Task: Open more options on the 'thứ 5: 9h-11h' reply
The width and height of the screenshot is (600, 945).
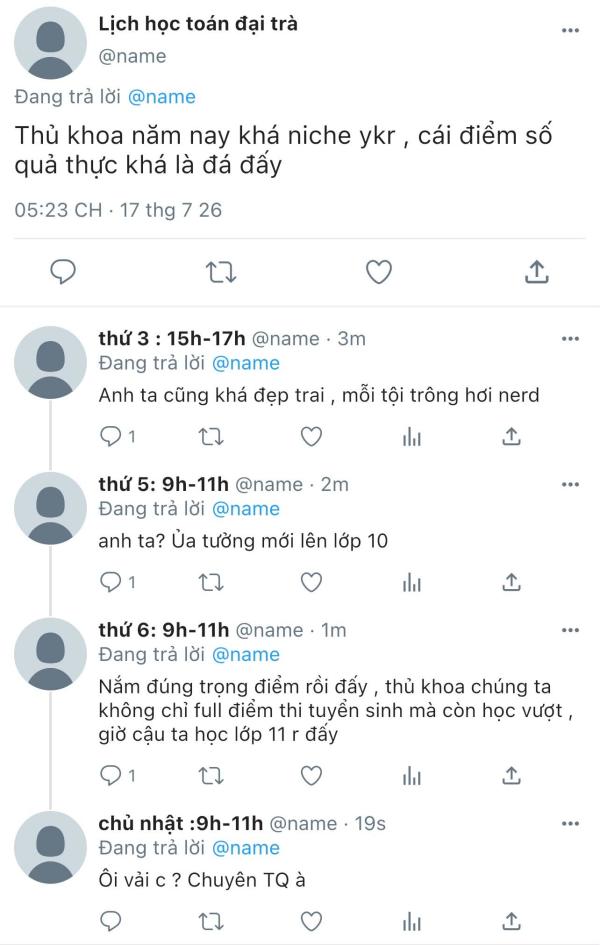Action: (x=570, y=485)
